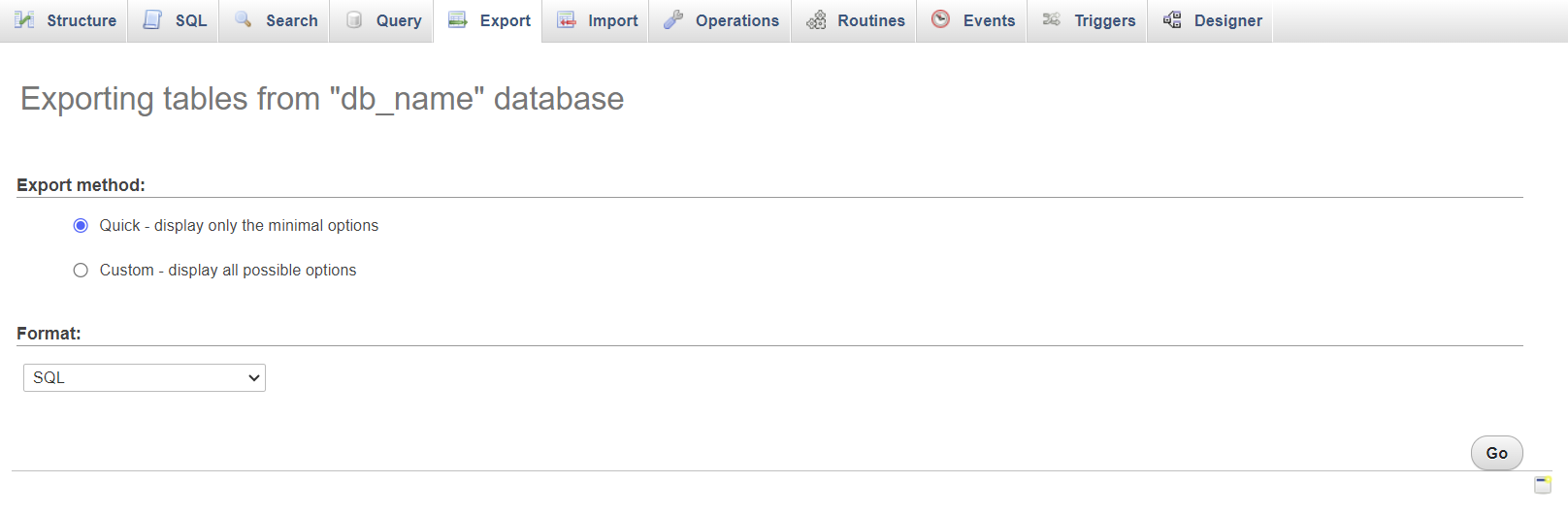This screenshot has height=515, width=1568.
Task: Select the Custom export method radio button
Action: tap(81, 271)
